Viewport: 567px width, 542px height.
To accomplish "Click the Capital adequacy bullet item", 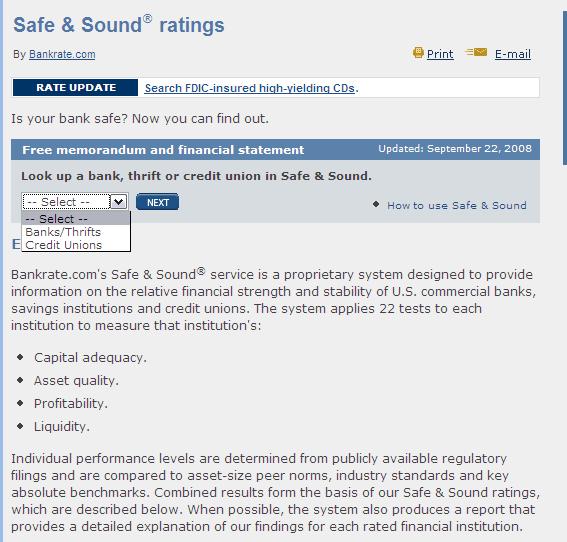I will (x=90, y=358).
